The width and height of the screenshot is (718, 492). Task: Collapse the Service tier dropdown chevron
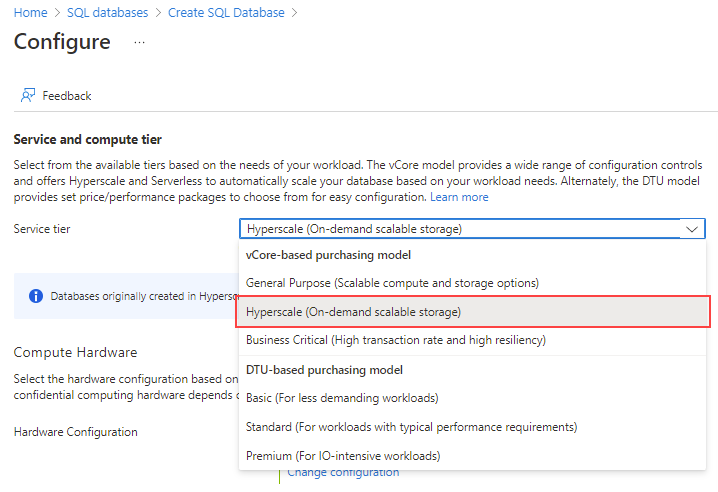pos(693,229)
